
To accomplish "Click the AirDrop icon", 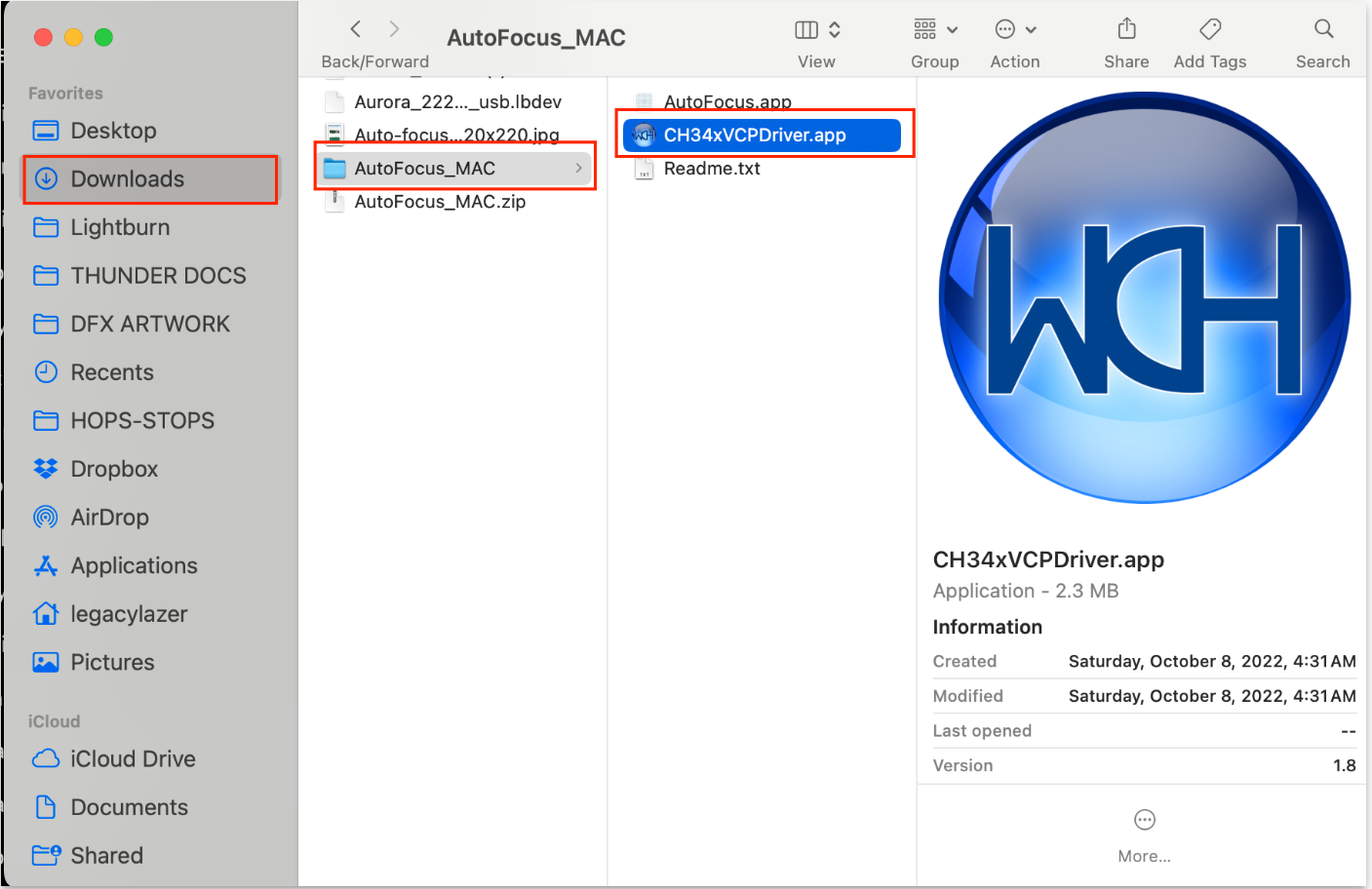I will pyautogui.click(x=46, y=518).
